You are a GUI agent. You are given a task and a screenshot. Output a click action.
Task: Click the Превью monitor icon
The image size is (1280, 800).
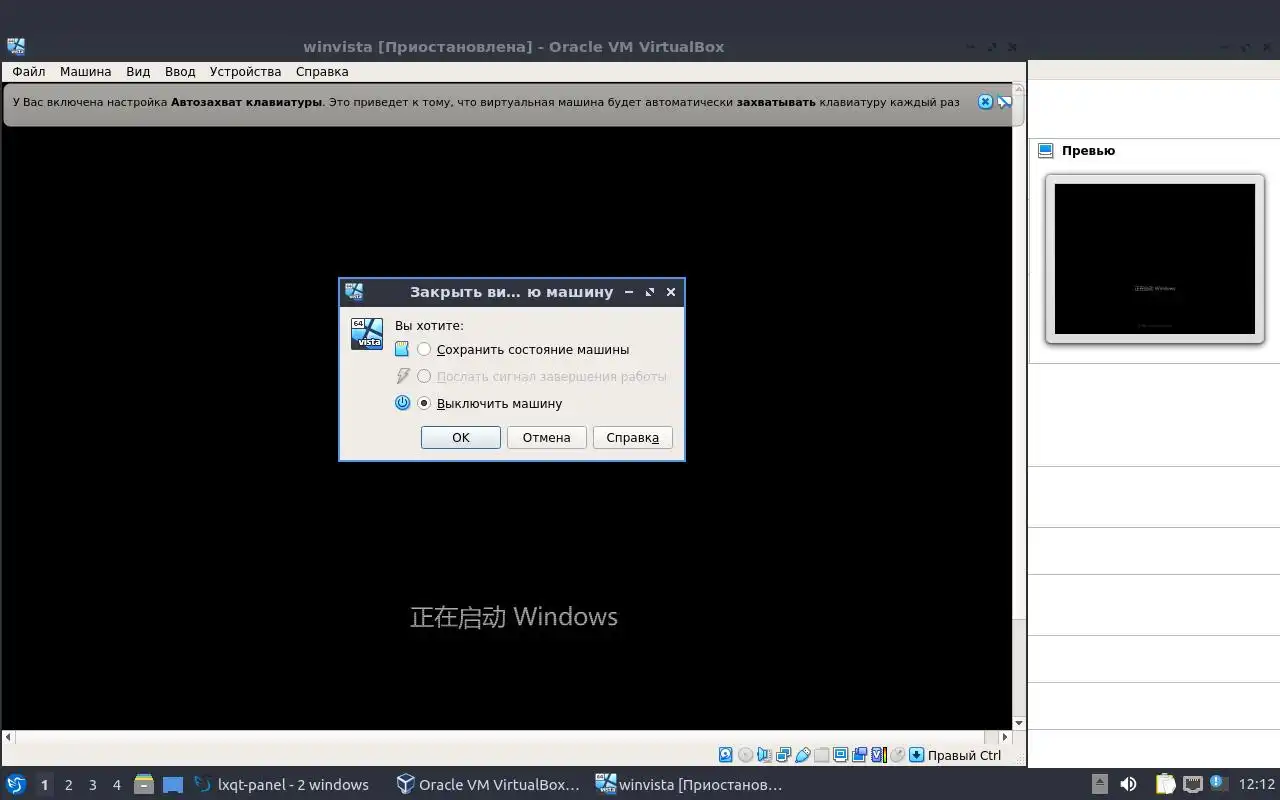point(1046,151)
